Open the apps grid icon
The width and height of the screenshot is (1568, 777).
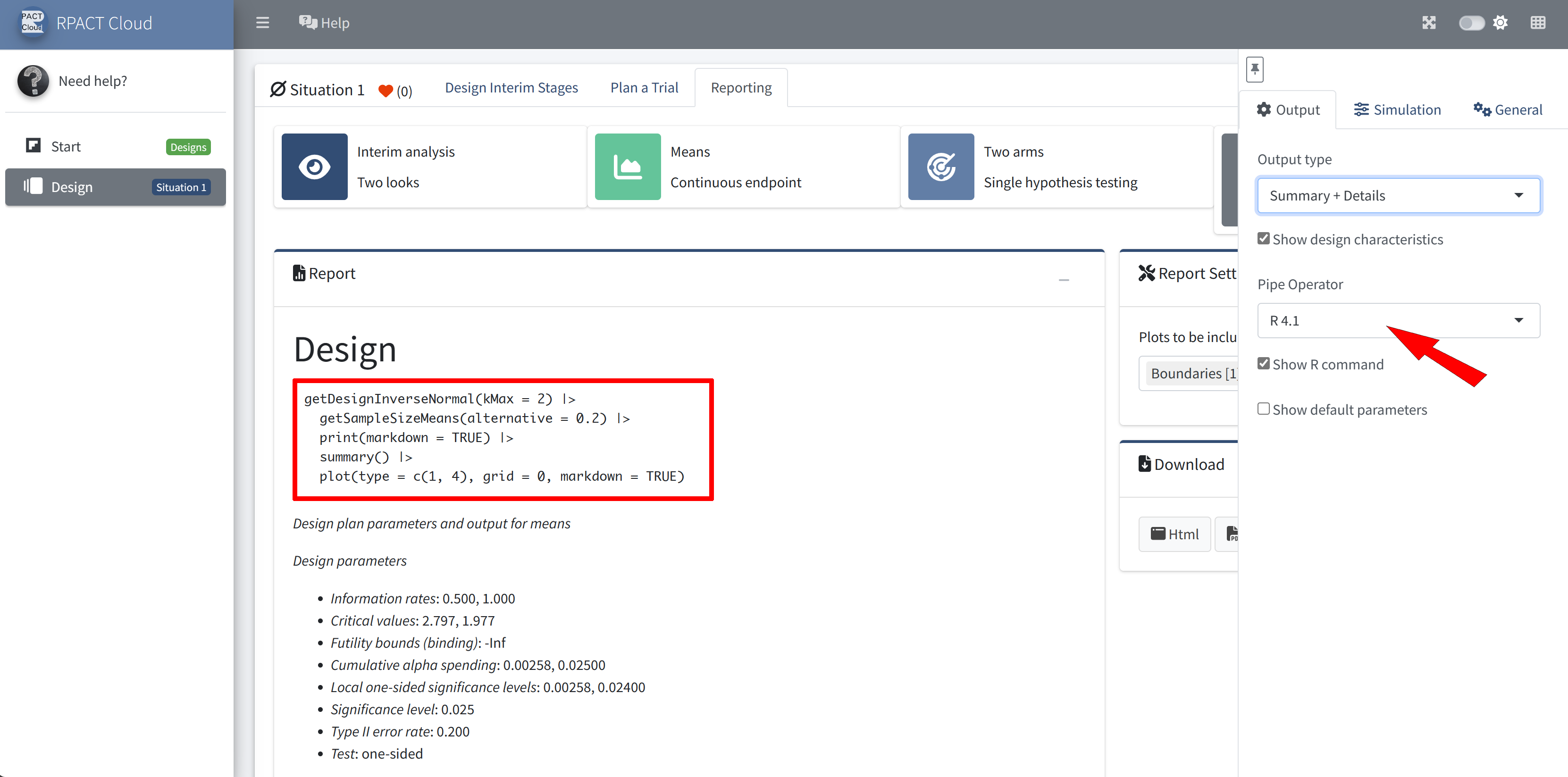coord(1538,23)
